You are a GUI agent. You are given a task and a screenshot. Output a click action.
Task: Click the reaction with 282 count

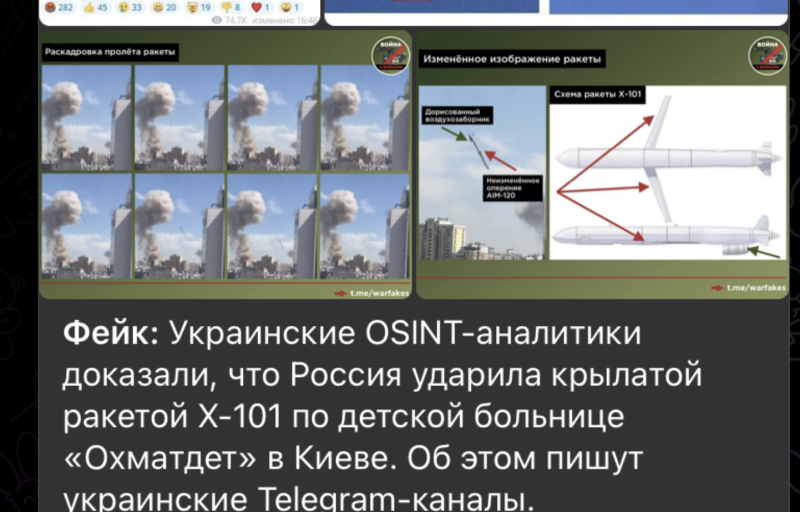pyautogui.click(x=58, y=6)
